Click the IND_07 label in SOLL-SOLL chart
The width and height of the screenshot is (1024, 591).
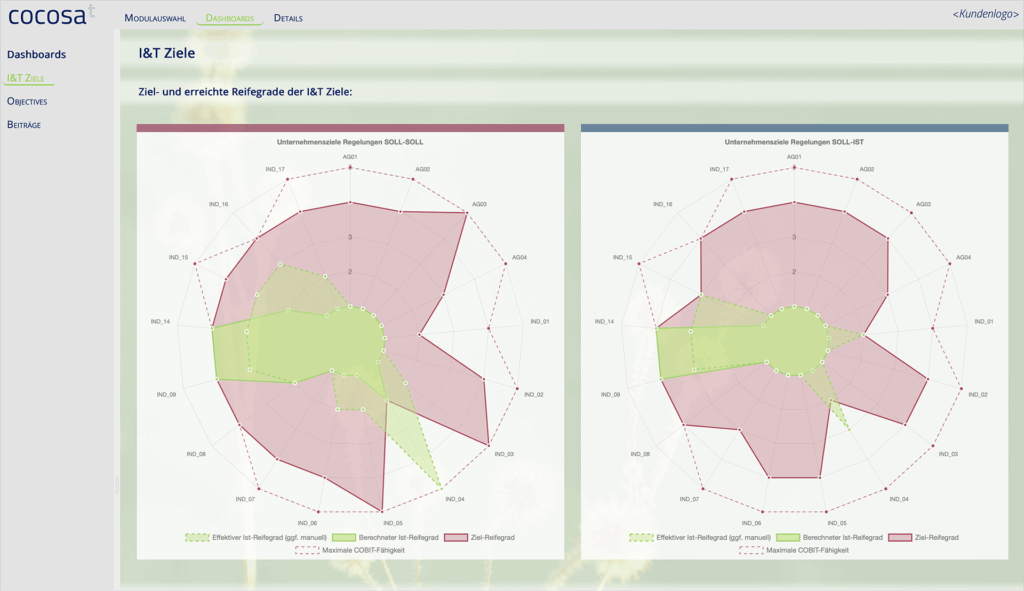click(x=245, y=499)
